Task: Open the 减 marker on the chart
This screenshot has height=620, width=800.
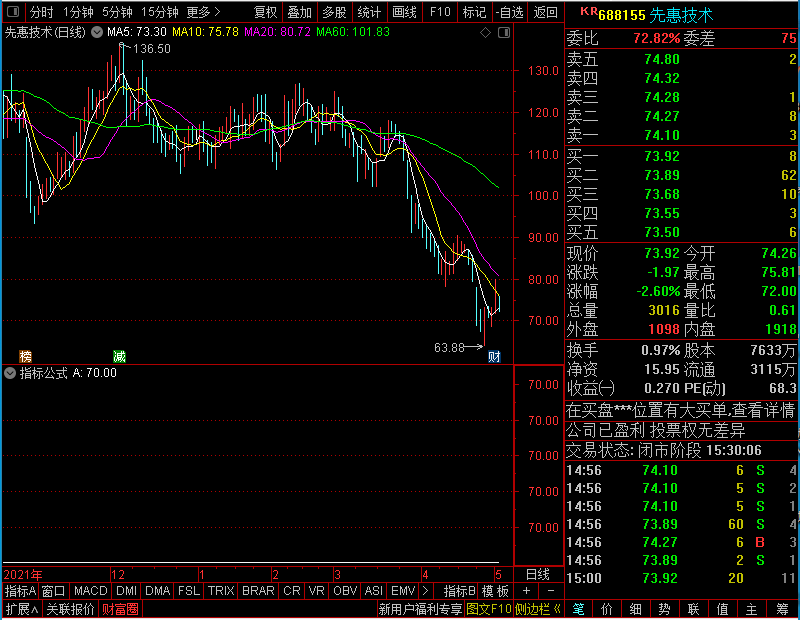Action: click(x=119, y=356)
